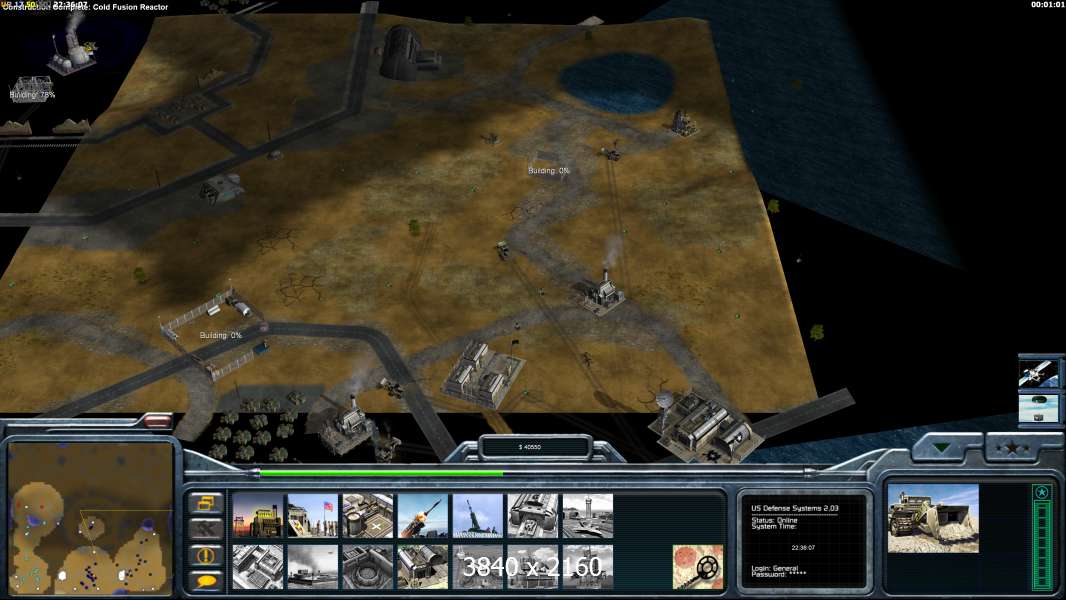
Task: Choose the War Factory build icon
Action: [x=532, y=516]
